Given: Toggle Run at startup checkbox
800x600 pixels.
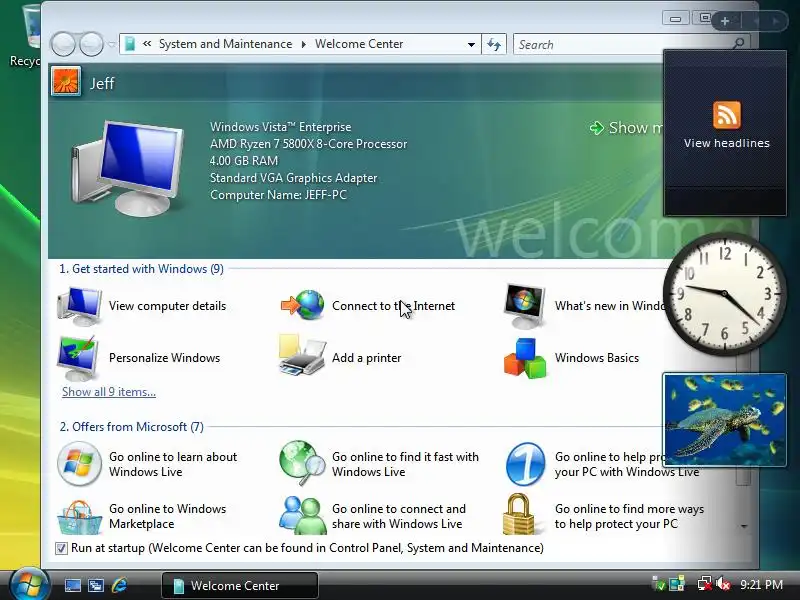Looking at the screenshot, I should (x=61, y=548).
